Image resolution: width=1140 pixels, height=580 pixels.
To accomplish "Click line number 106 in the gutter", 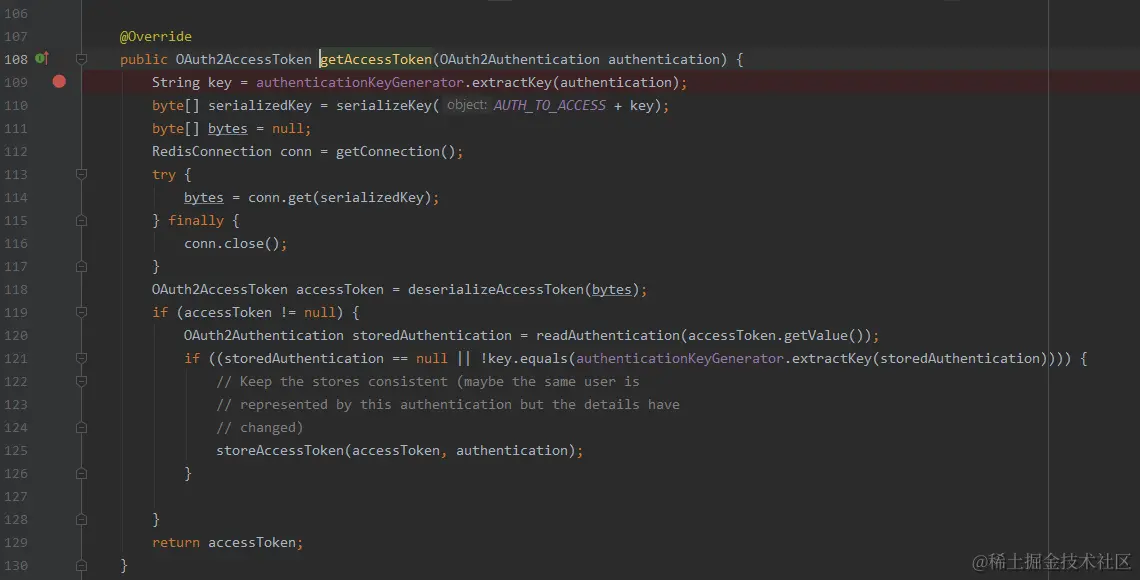I will point(16,13).
